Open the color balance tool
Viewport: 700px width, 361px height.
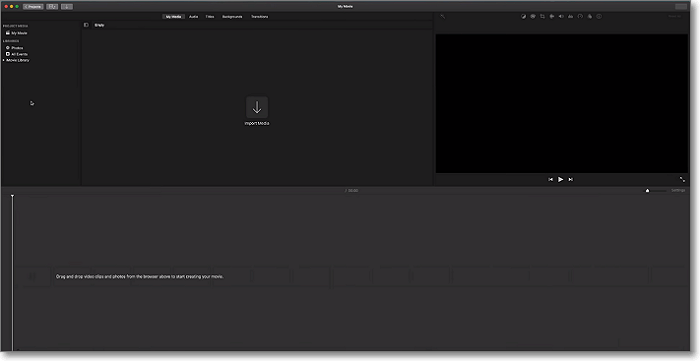(523, 17)
